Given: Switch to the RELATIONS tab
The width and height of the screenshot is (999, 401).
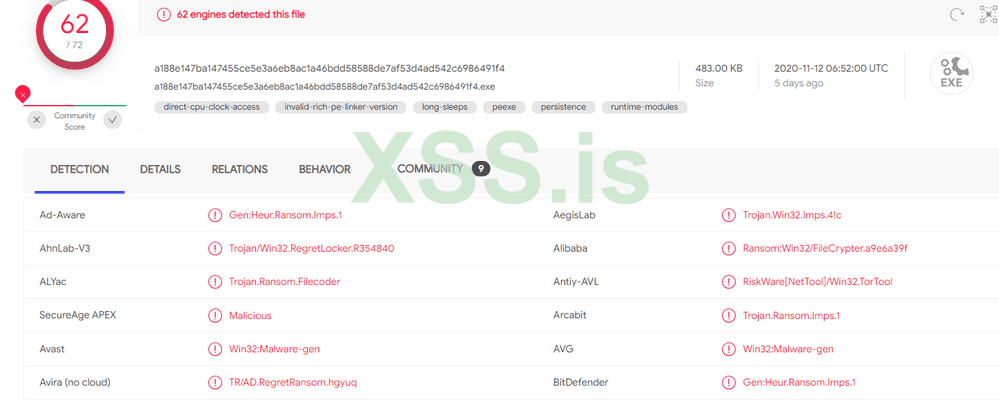Looking at the screenshot, I should [x=240, y=170].
